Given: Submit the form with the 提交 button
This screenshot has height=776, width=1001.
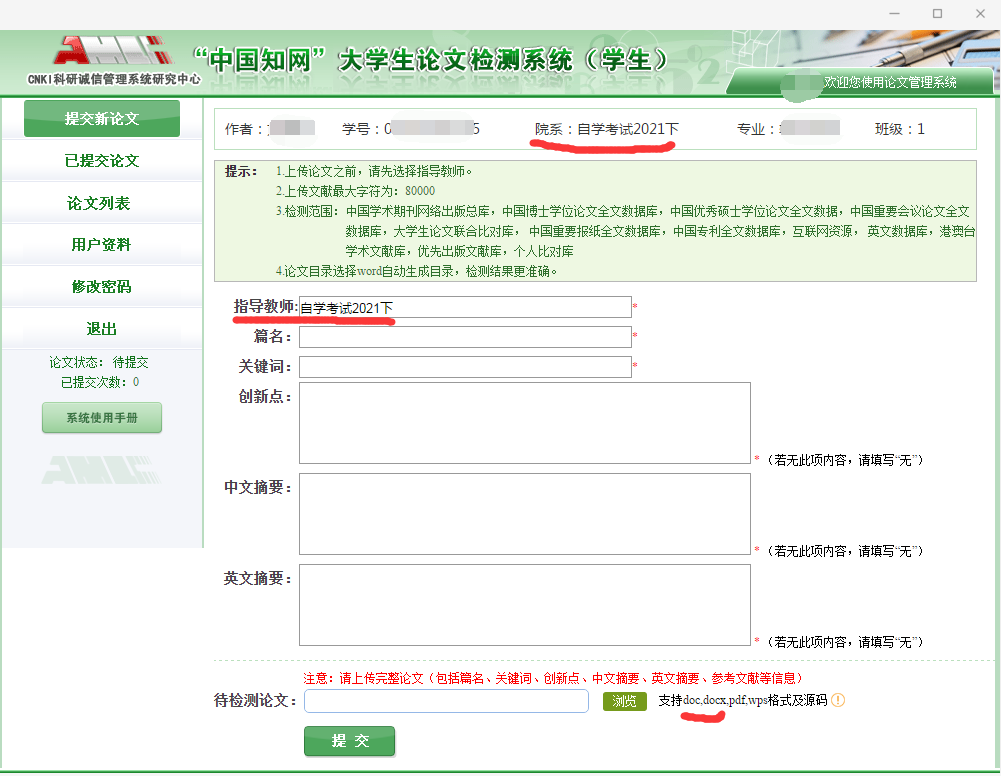Looking at the screenshot, I should coord(350,741).
